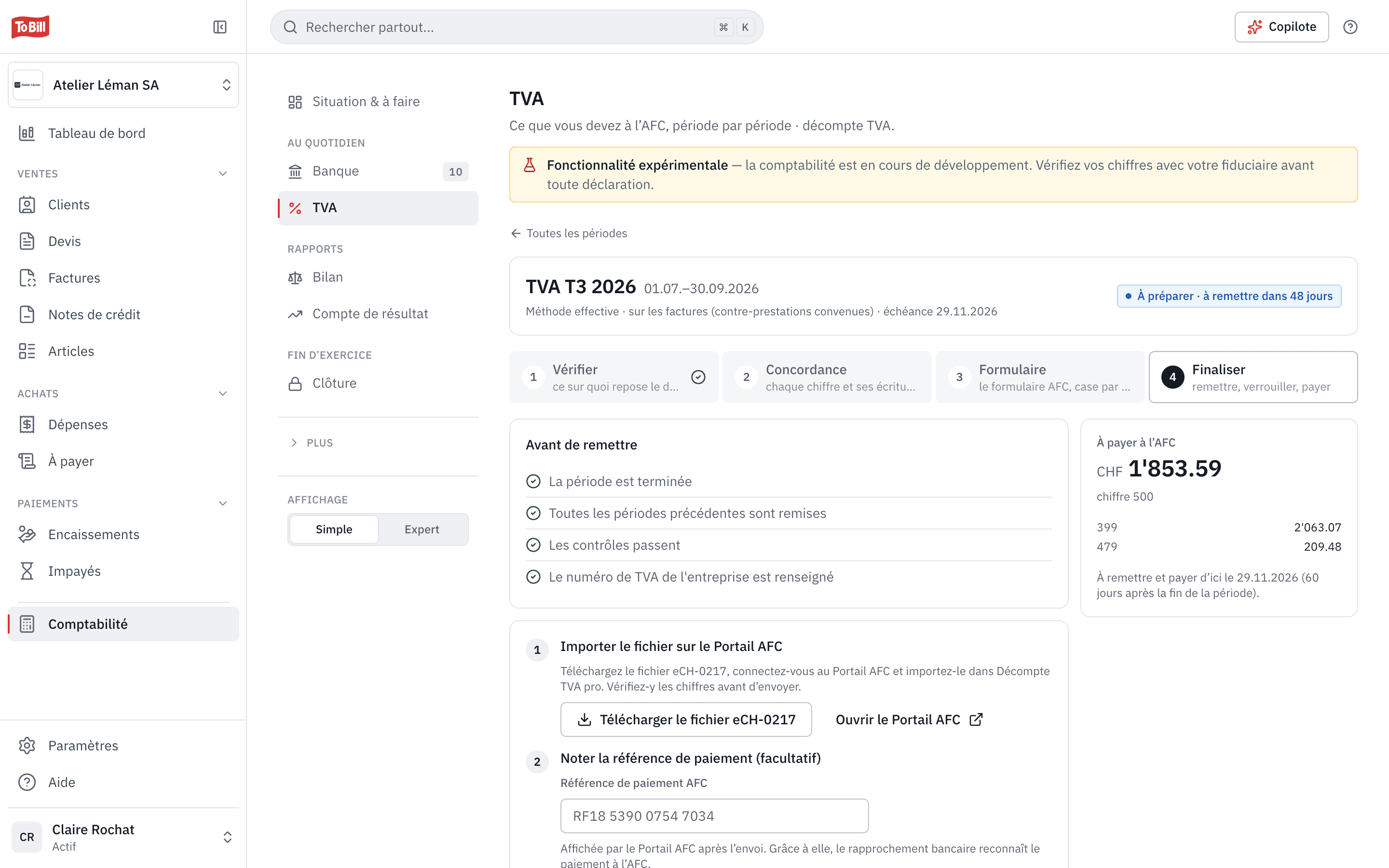
Task: Open Paramètres with the gear icon
Action: pos(27,746)
